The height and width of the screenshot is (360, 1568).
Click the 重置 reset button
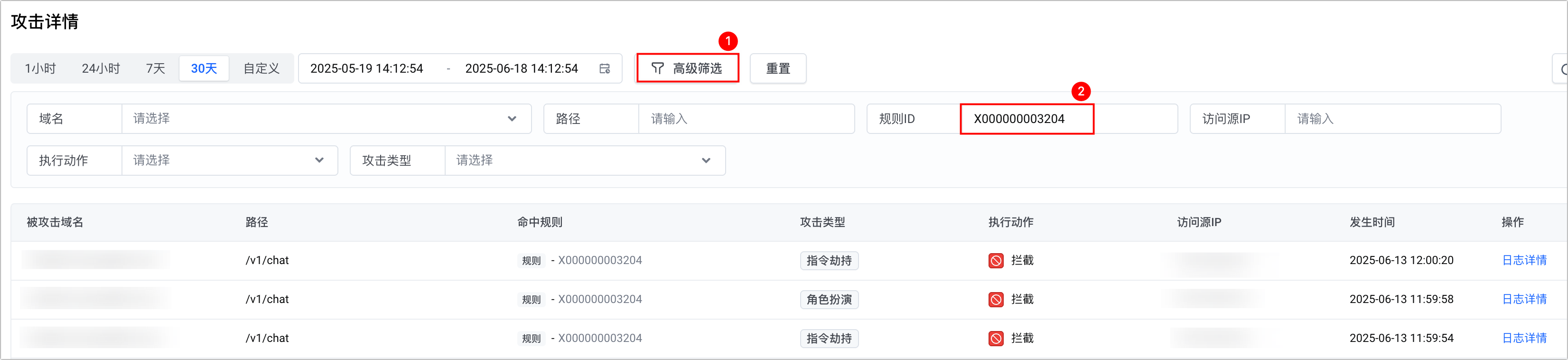click(777, 69)
